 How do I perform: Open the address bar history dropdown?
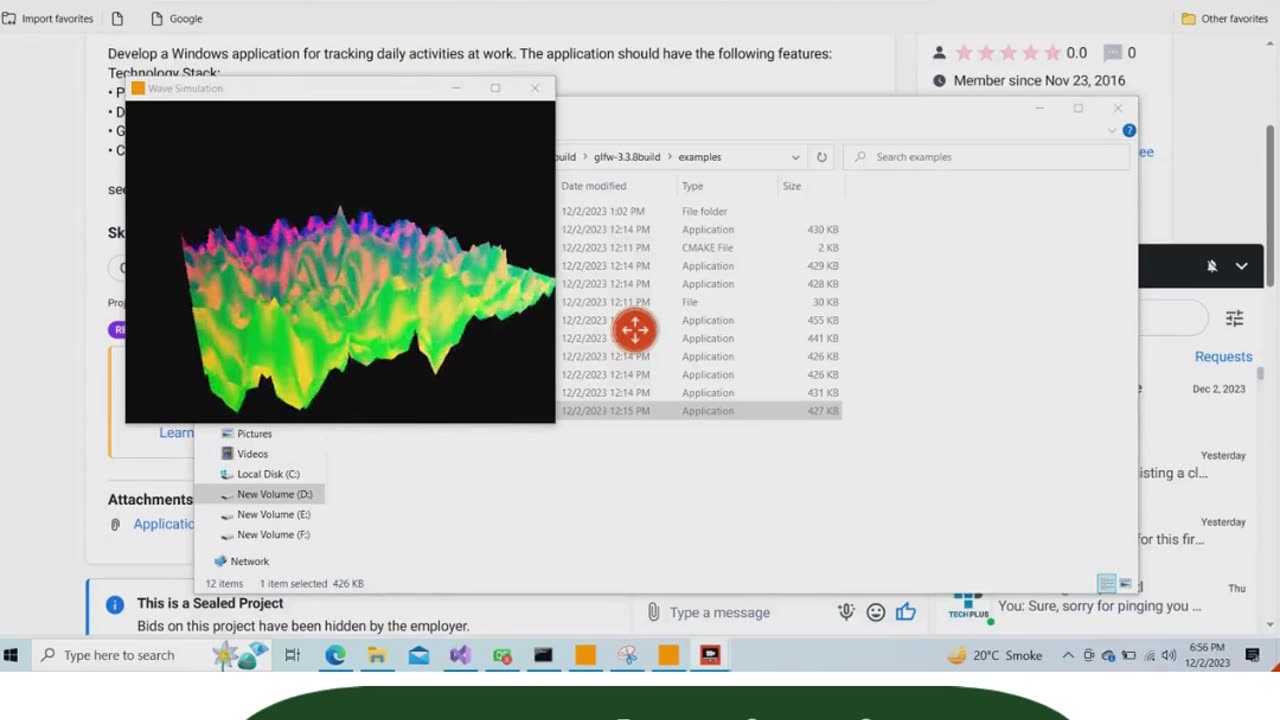(796, 157)
